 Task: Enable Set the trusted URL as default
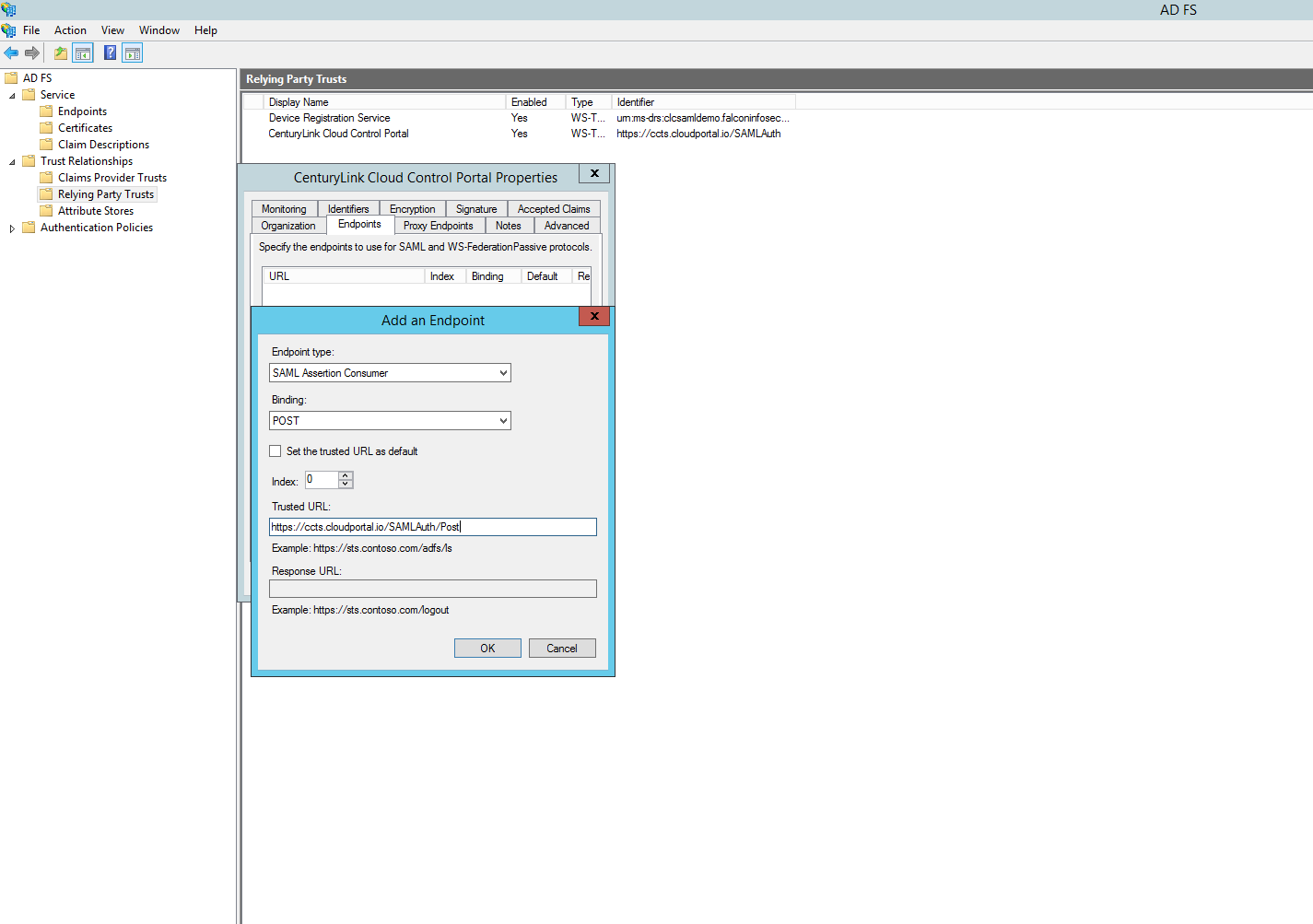click(275, 451)
